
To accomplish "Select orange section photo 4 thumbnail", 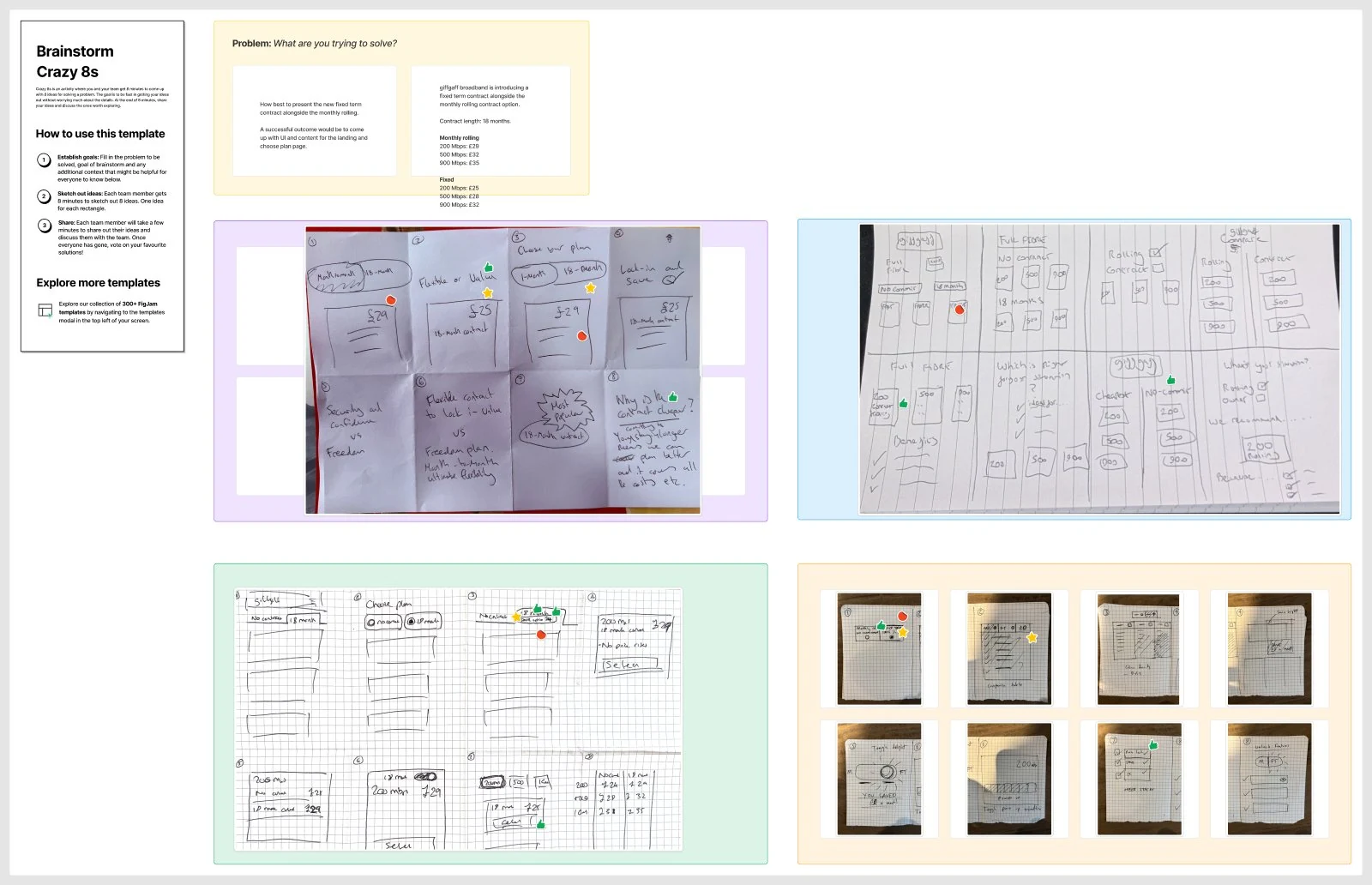I will point(1269,649).
